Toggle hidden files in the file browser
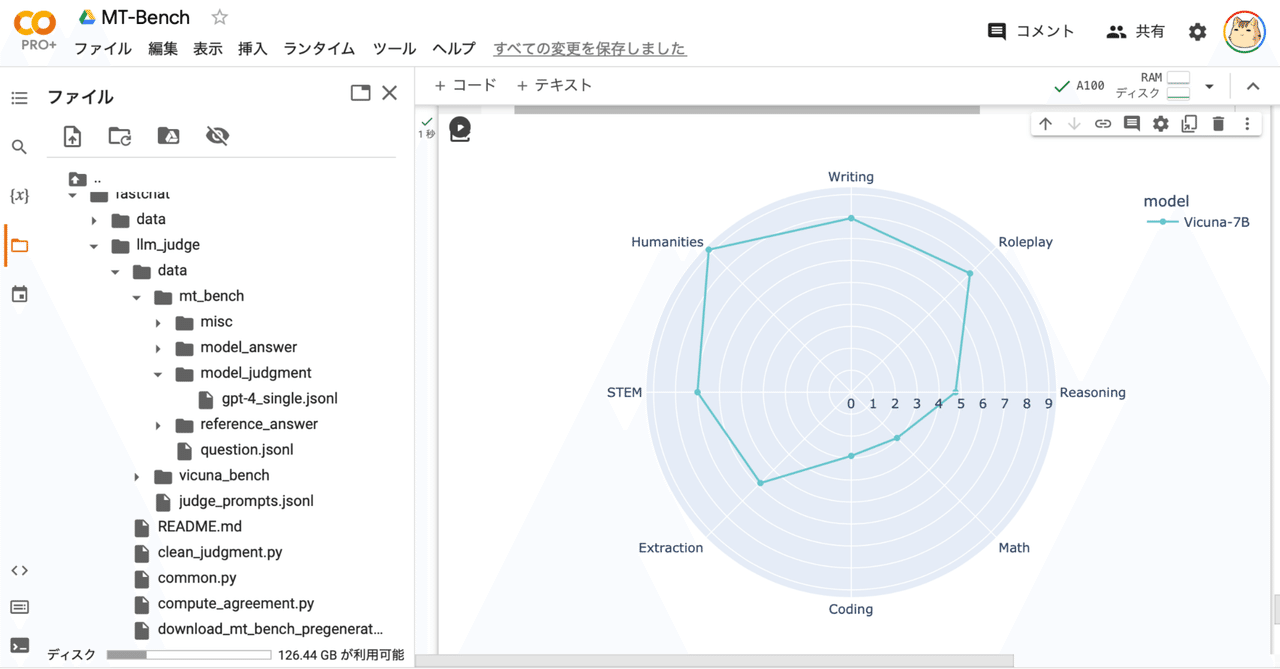Screen dimensions: 1280x669 pyautogui.click(x=217, y=136)
